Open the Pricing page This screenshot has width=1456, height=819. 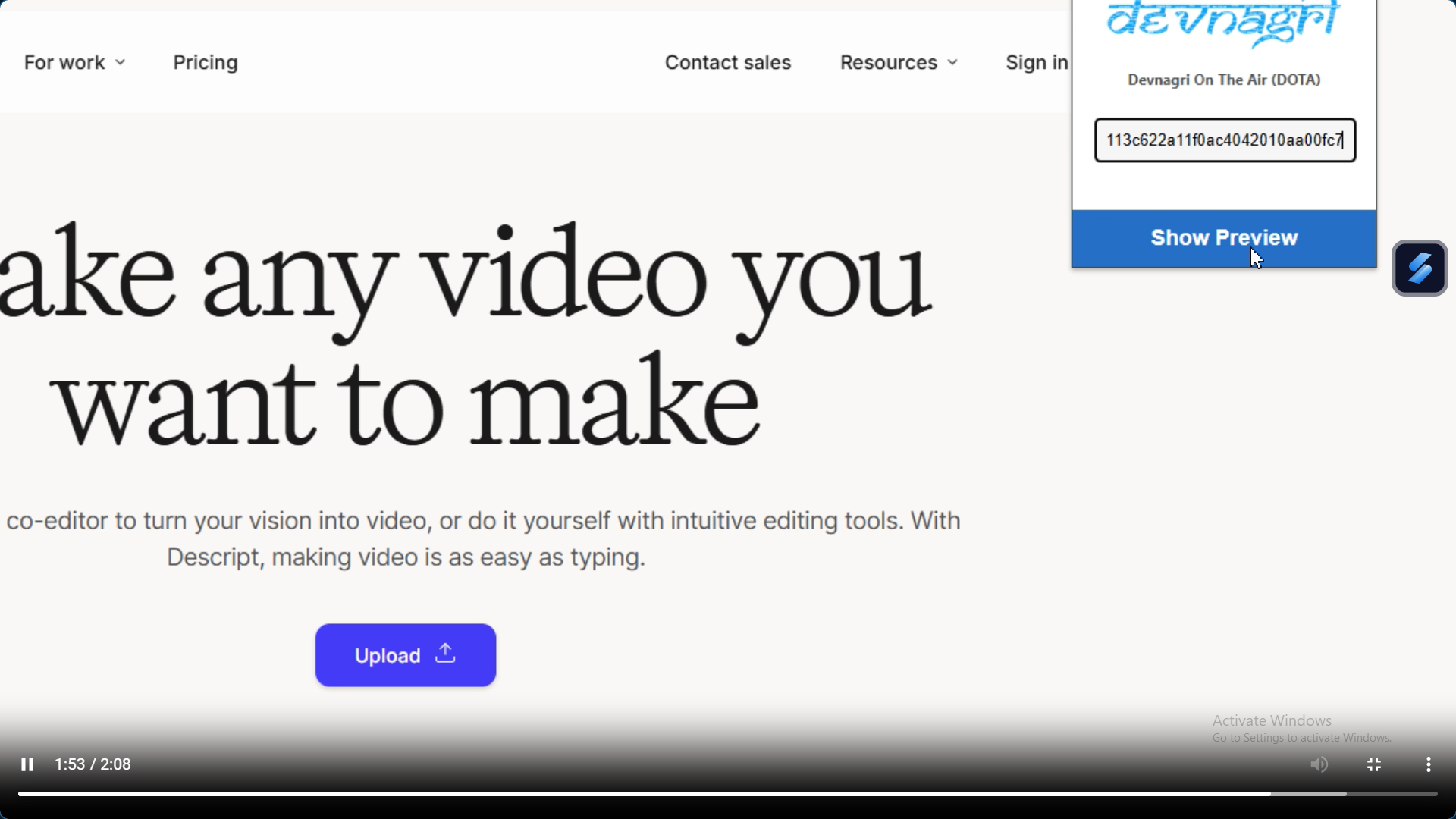[x=206, y=62]
